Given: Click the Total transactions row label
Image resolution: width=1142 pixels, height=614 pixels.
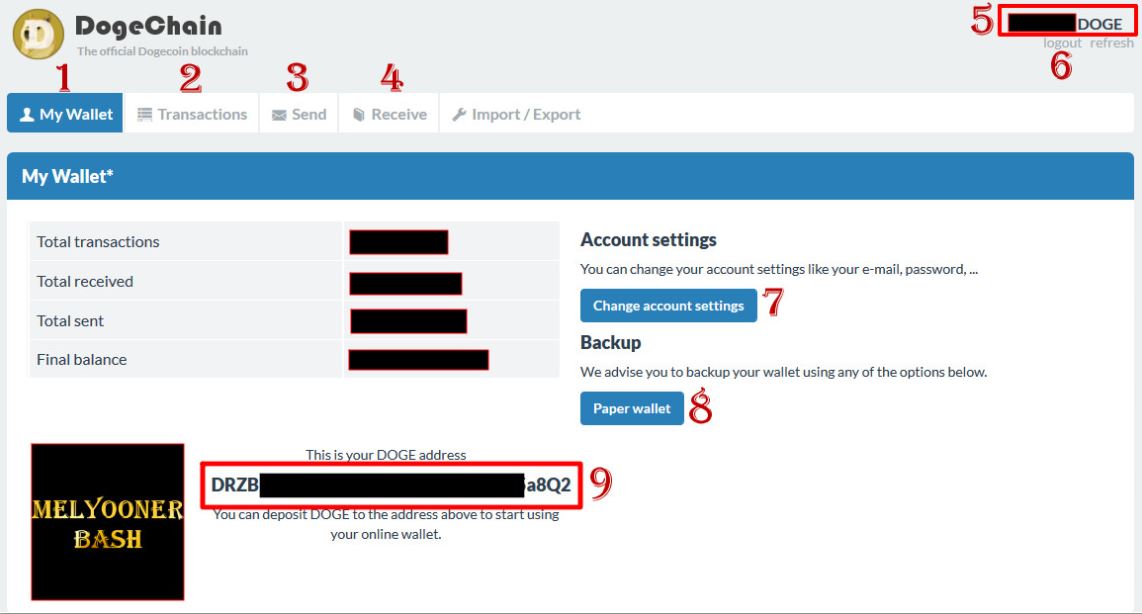Looking at the screenshot, I should click(x=98, y=242).
